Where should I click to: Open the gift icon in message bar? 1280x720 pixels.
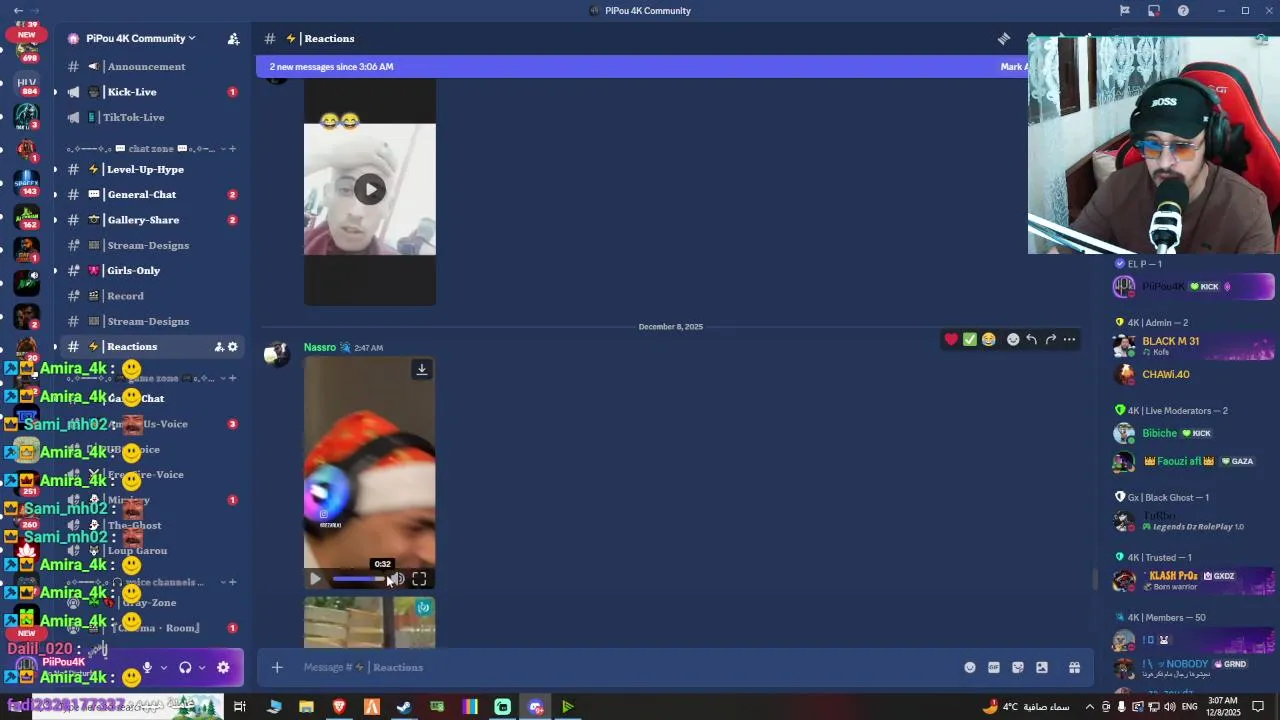point(1074,667)
